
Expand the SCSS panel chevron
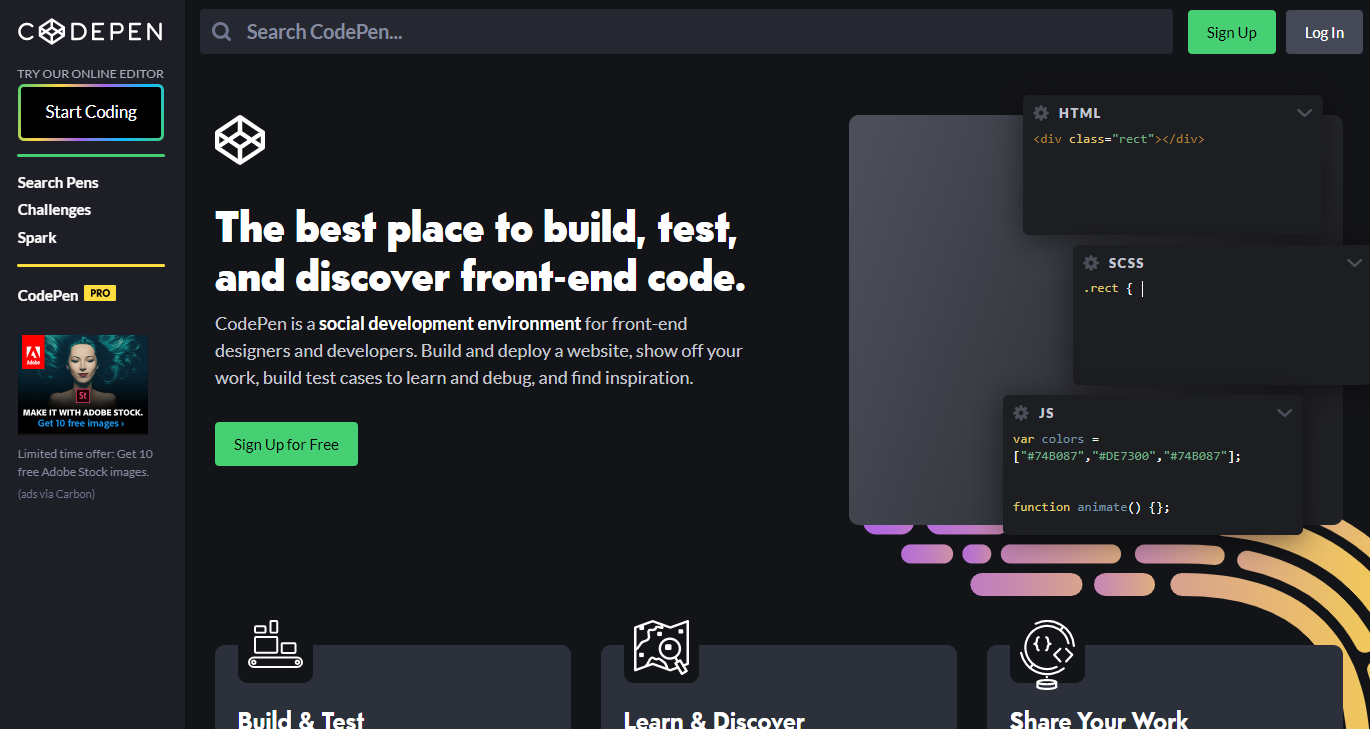(1354, 263)
